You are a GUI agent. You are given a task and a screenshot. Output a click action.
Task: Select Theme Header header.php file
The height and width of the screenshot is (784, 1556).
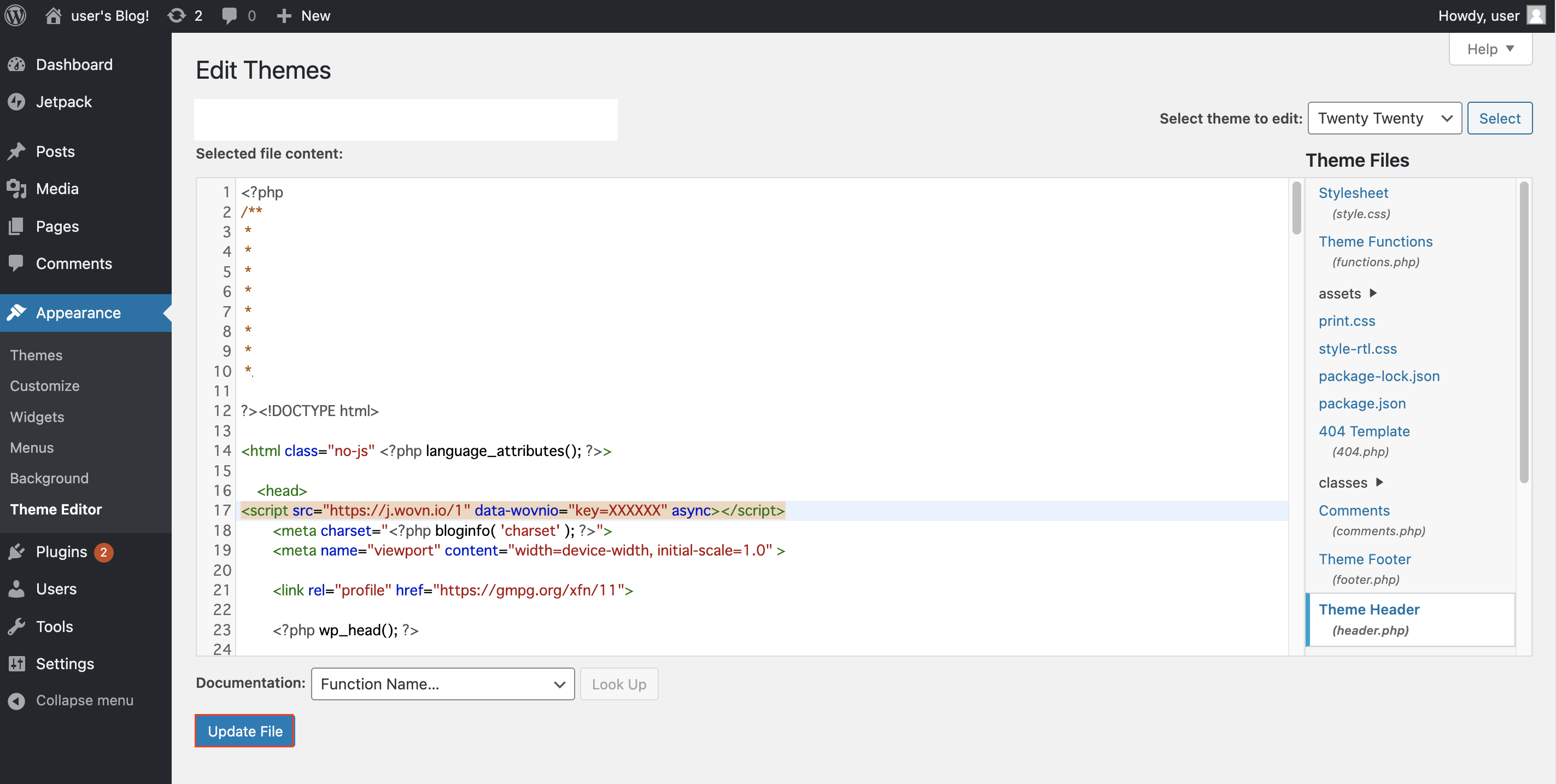coord(1411,619)
